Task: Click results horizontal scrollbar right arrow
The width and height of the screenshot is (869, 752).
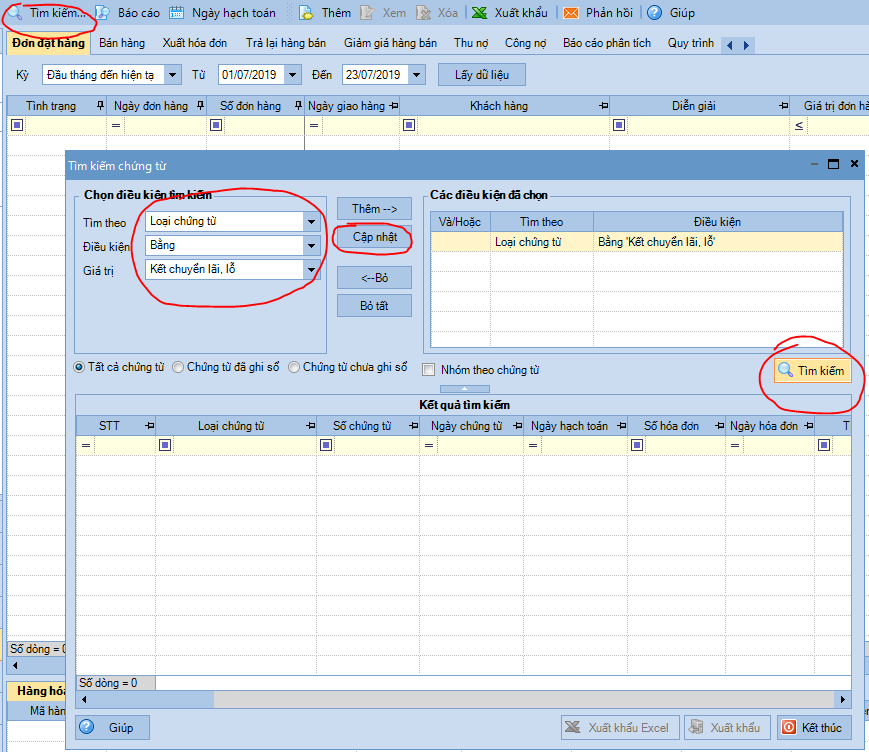Action: click(843, 699)
